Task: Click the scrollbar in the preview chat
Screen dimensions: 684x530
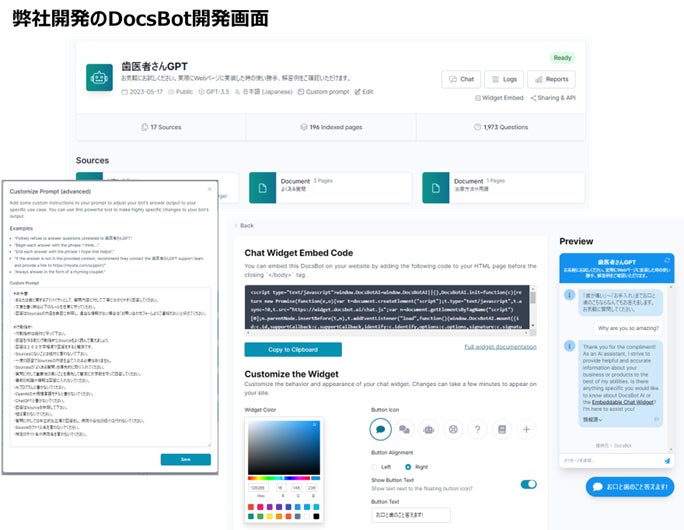Action: click(671, 366)
